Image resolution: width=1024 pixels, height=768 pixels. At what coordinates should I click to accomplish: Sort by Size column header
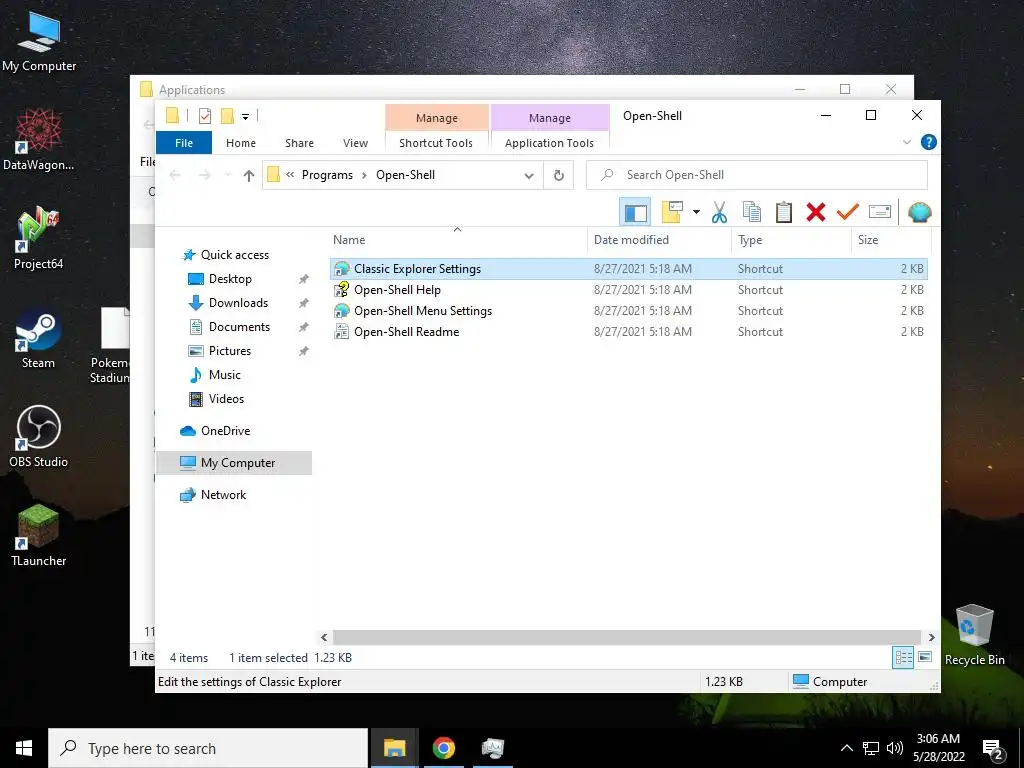tap(891, 240)
